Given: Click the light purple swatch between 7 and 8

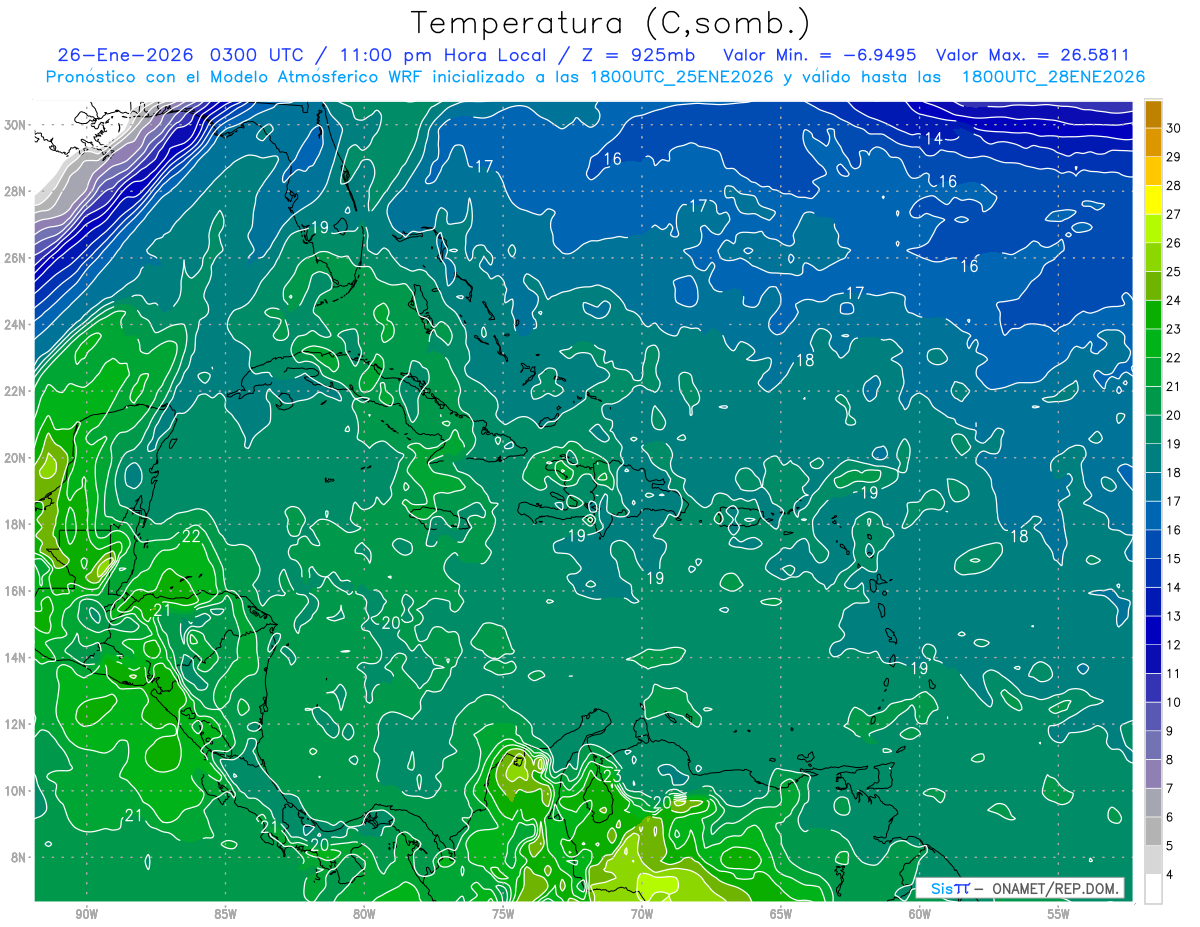Looking at the screenshot, I should [1153, 774].
